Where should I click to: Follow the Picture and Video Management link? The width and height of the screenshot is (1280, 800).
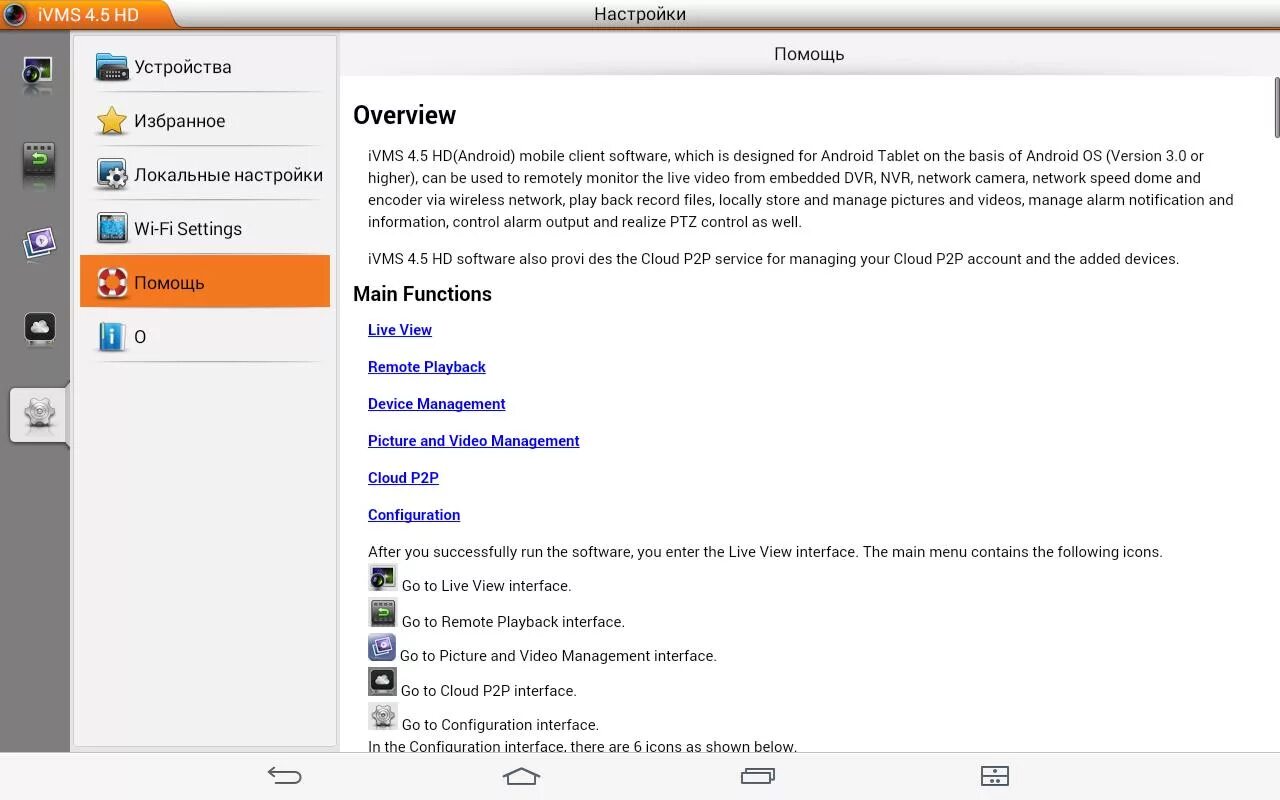pyautogui.click(x=474, y=441)
